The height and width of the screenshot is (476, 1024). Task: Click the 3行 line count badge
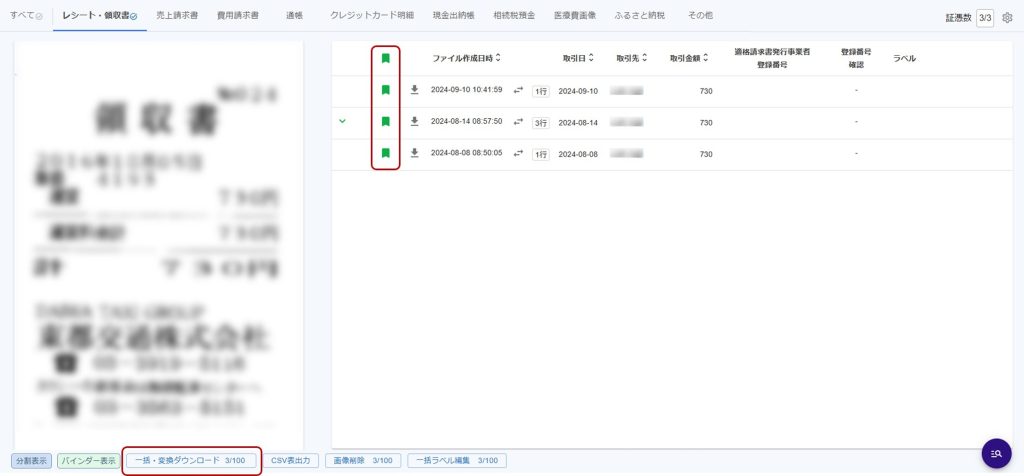540,123
